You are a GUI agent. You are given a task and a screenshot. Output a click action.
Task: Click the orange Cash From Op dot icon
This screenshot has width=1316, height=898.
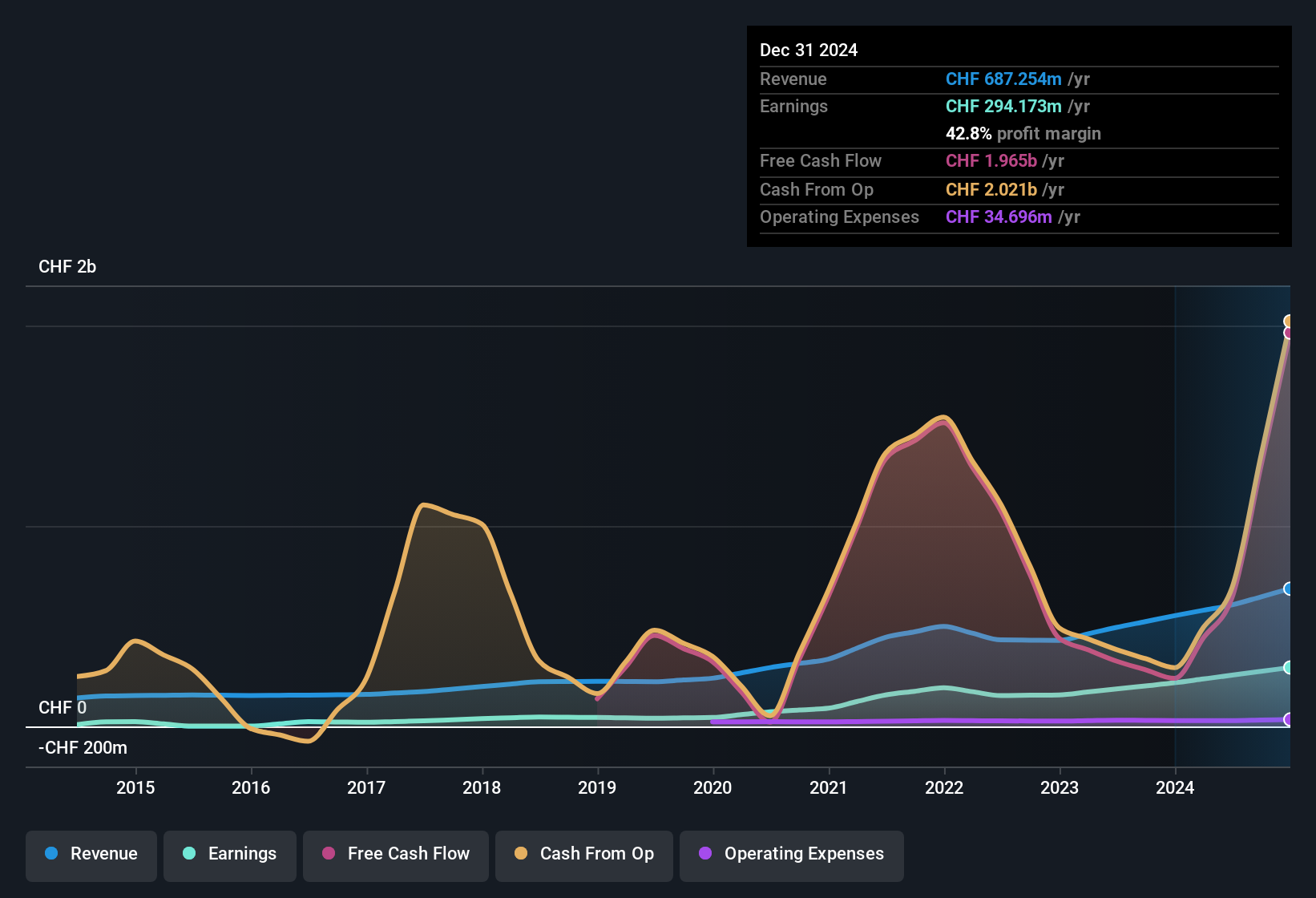tap(521, 854)
